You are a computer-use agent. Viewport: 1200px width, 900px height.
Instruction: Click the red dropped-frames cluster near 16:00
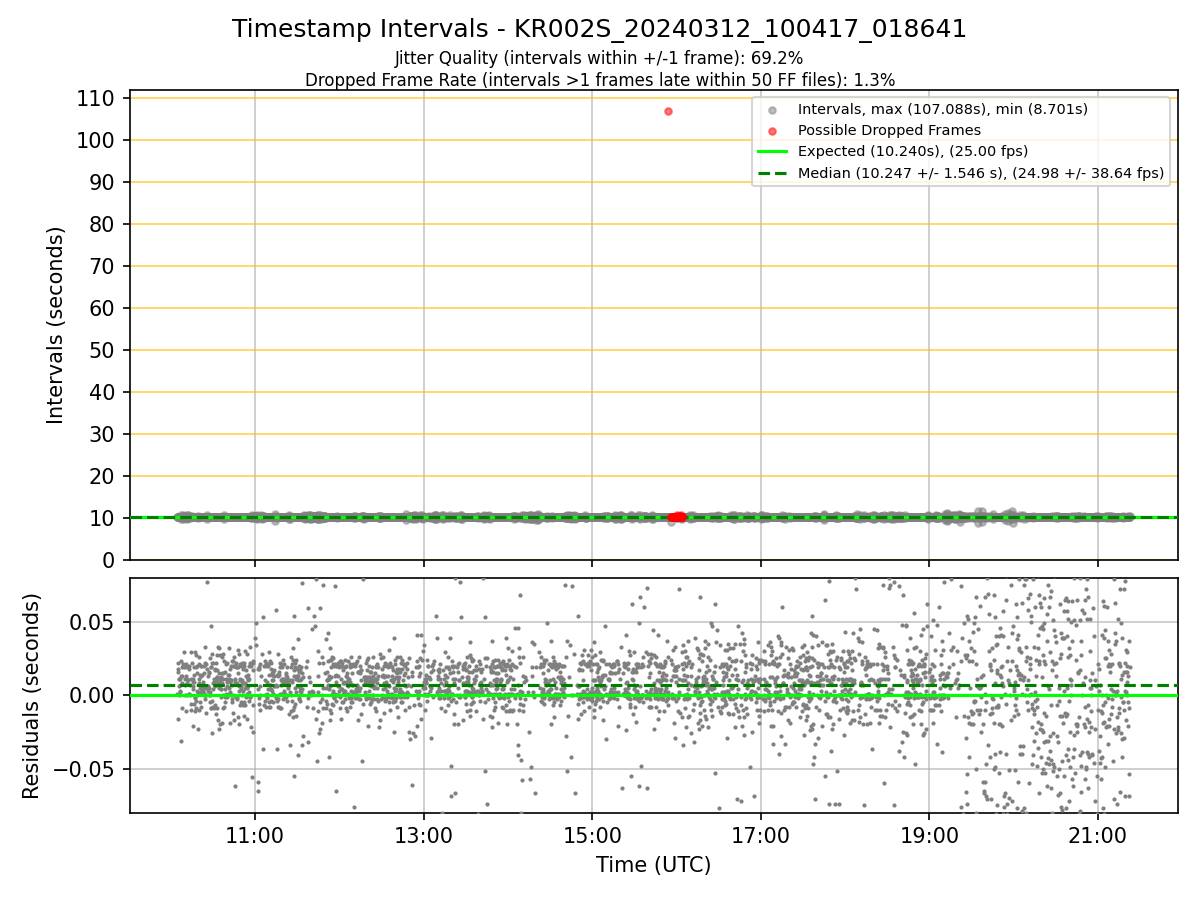point(678,517)
